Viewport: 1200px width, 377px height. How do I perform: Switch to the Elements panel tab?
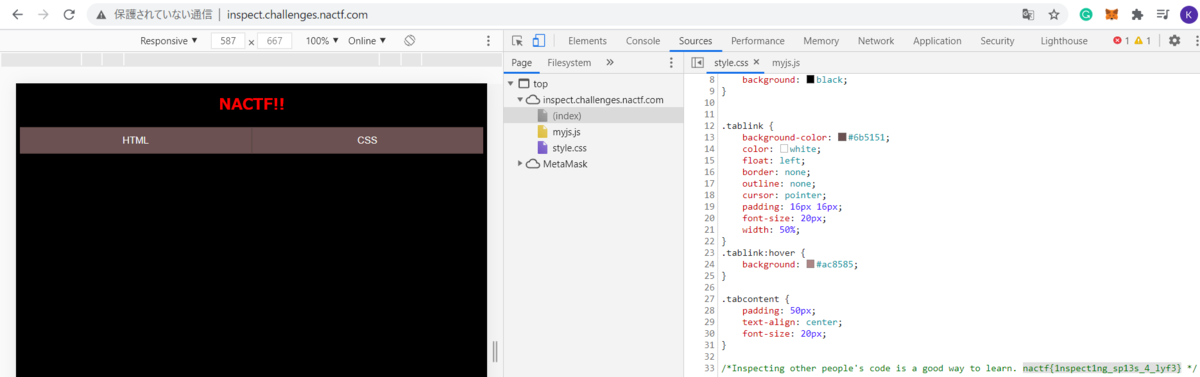point(587,41)
